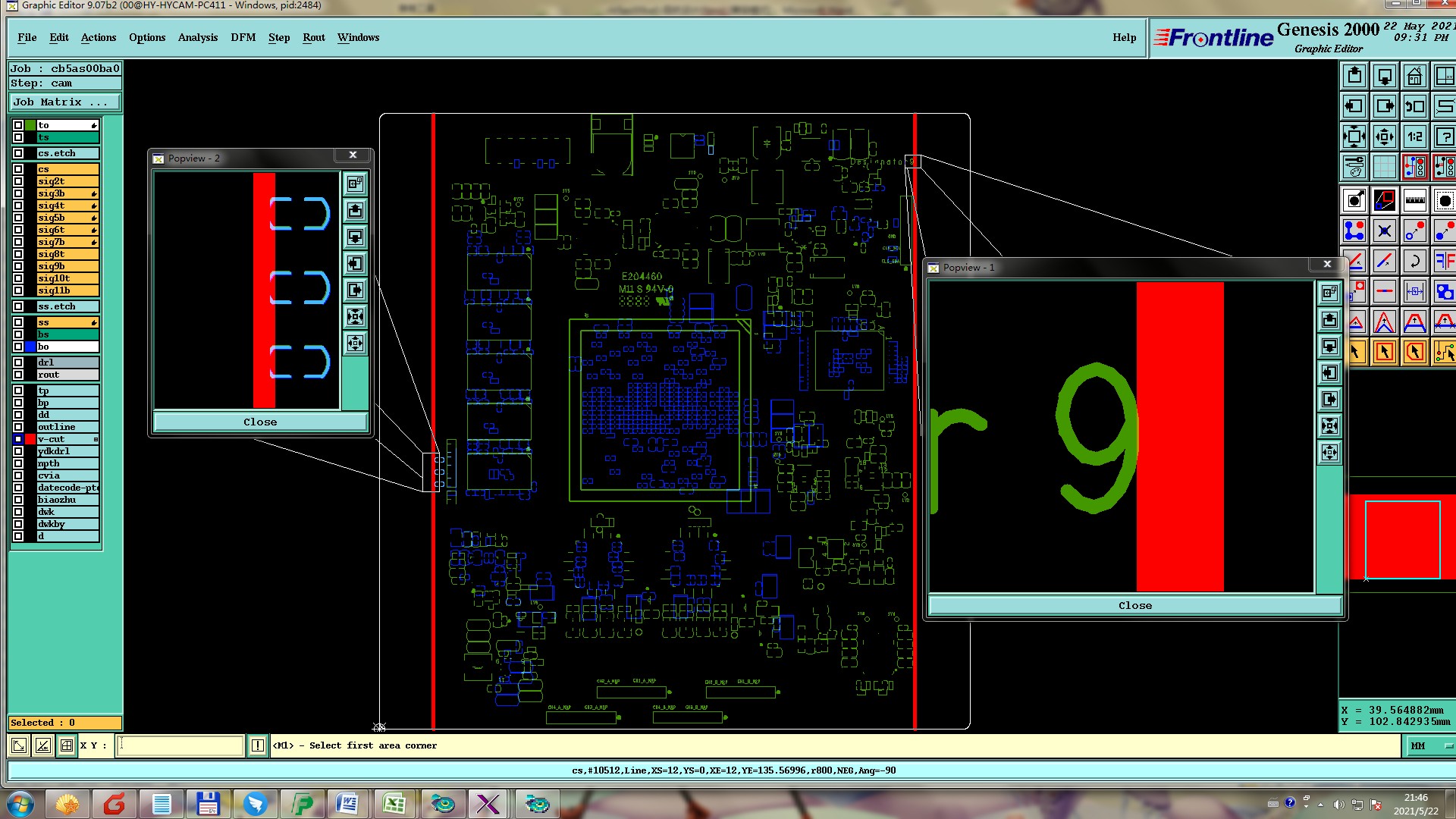Select the rotate feature tool icon
This screenshot has height=819, width=1456.
click(x=1414, y=262)
